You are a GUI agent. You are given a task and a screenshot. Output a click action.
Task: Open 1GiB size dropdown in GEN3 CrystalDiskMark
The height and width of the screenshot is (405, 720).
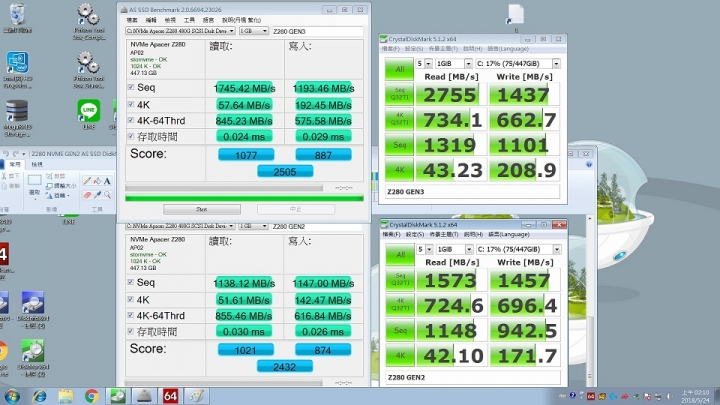454,63
